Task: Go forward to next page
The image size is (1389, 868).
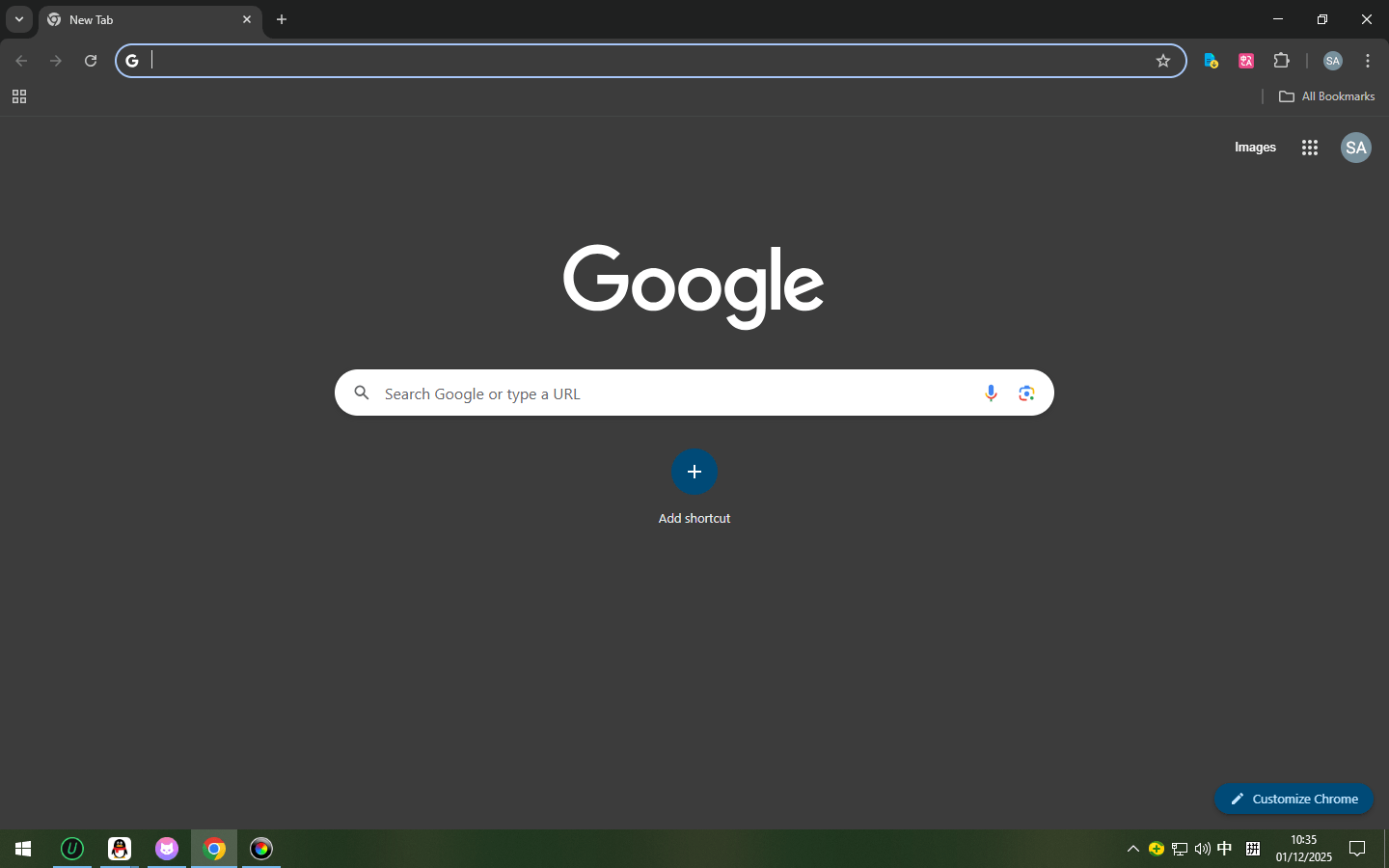Action: point(56,61)
